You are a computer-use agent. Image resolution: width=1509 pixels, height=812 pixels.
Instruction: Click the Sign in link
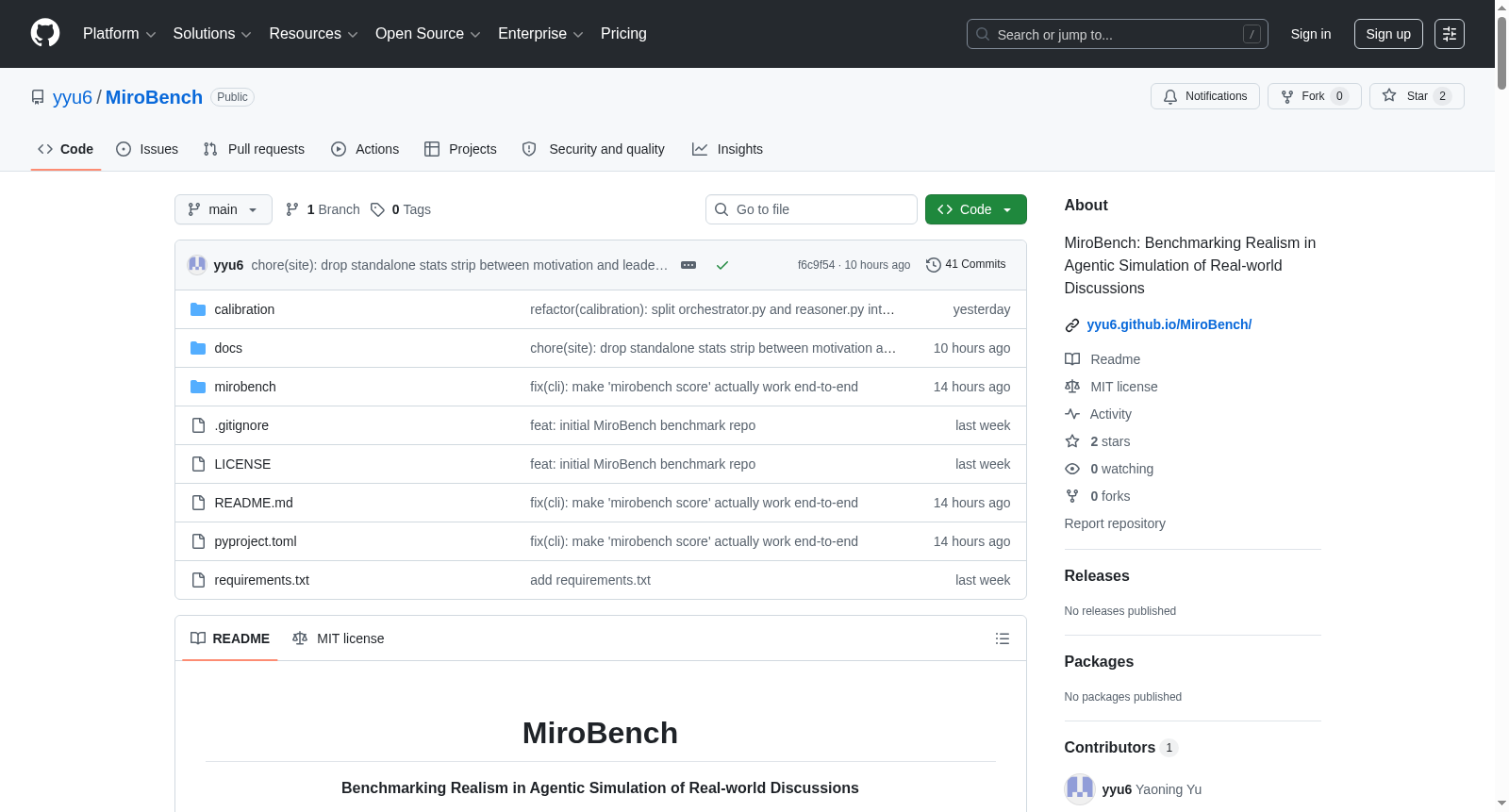(x=1311, y=34)
